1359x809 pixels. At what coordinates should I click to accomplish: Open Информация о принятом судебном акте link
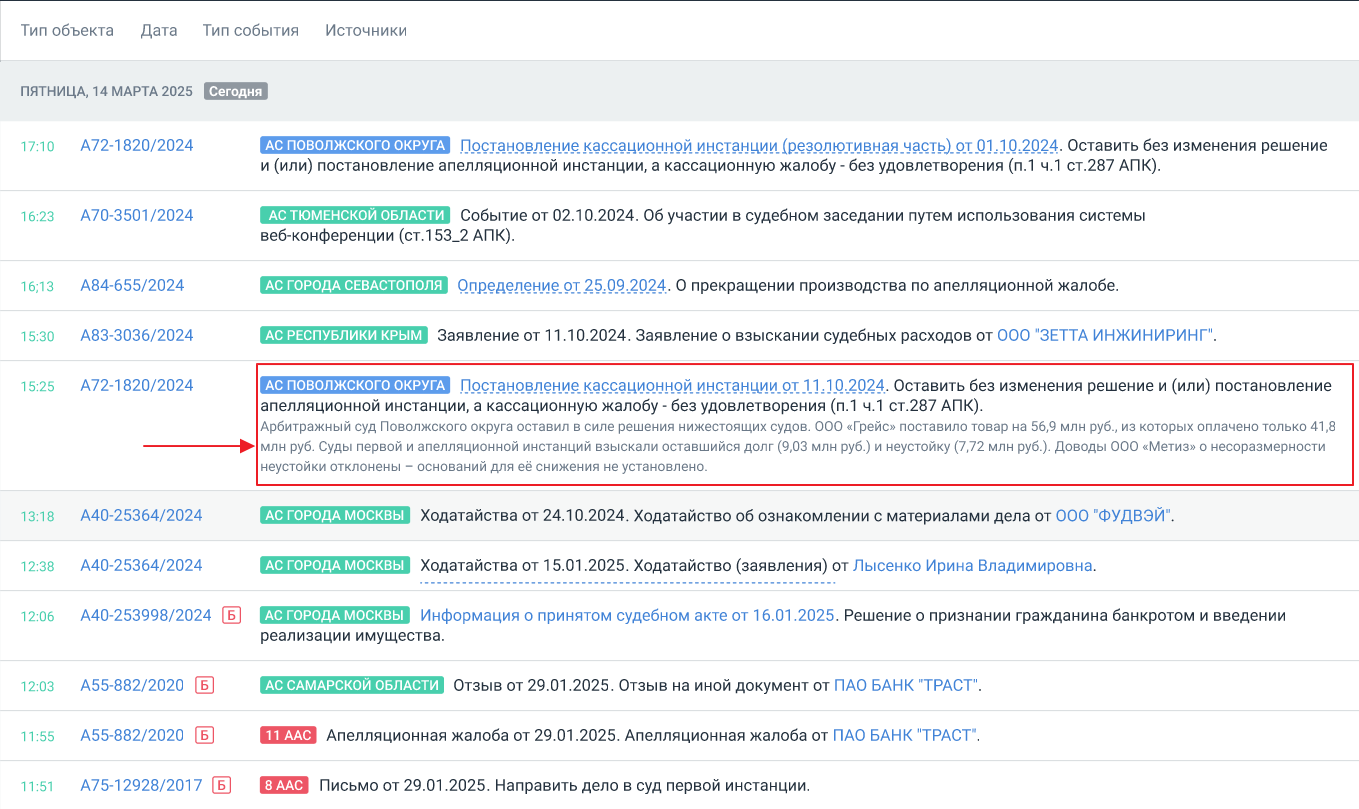point(626,615)
